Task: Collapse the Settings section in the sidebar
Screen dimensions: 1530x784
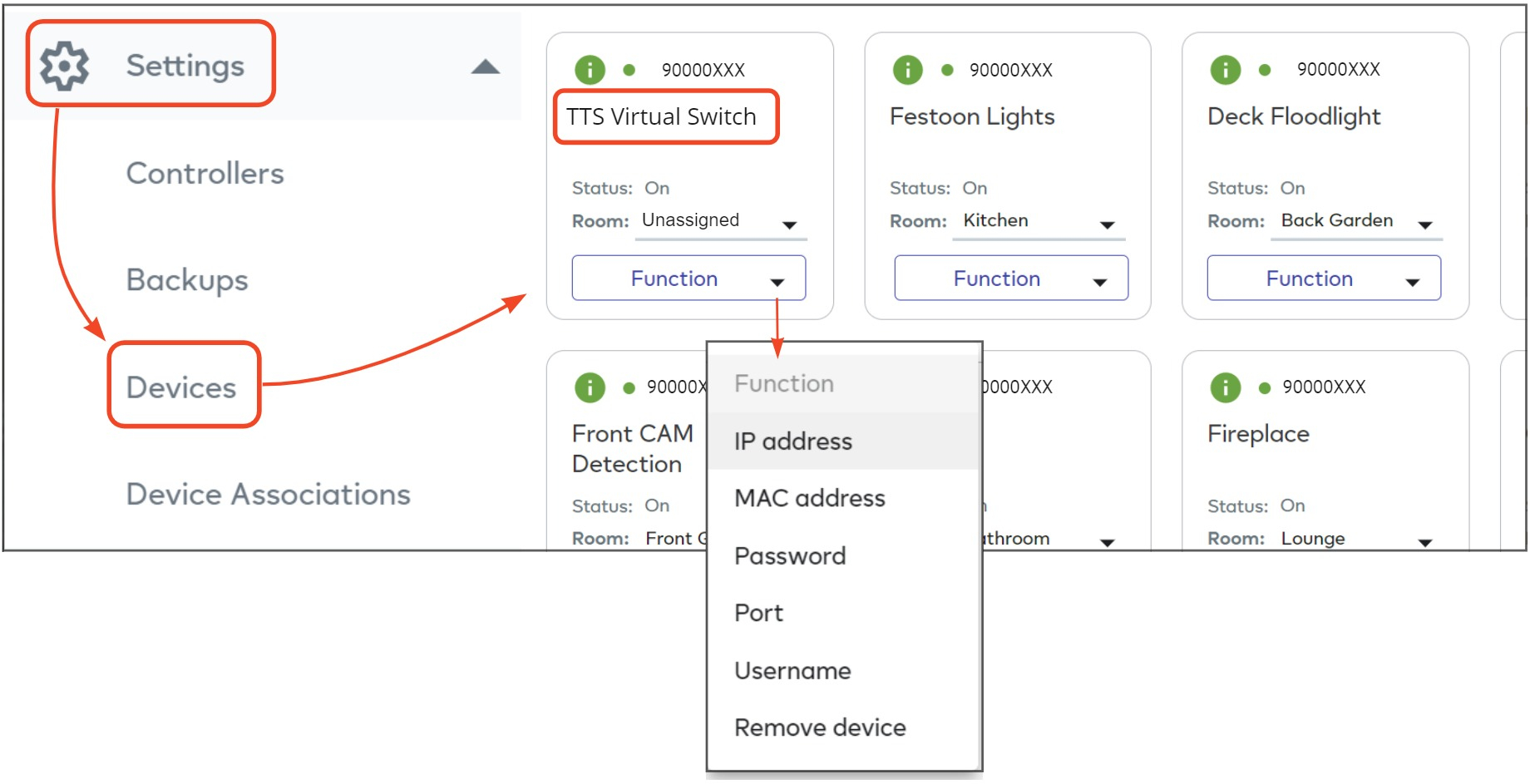Action: click(484, 68)
